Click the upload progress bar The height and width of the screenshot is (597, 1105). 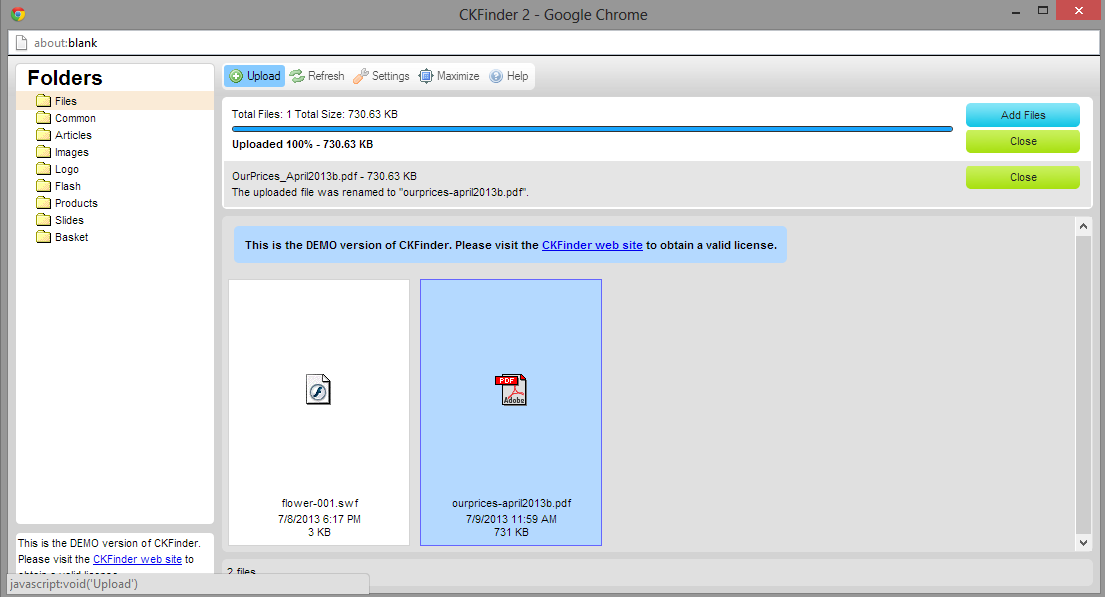[x=592, y=129]
